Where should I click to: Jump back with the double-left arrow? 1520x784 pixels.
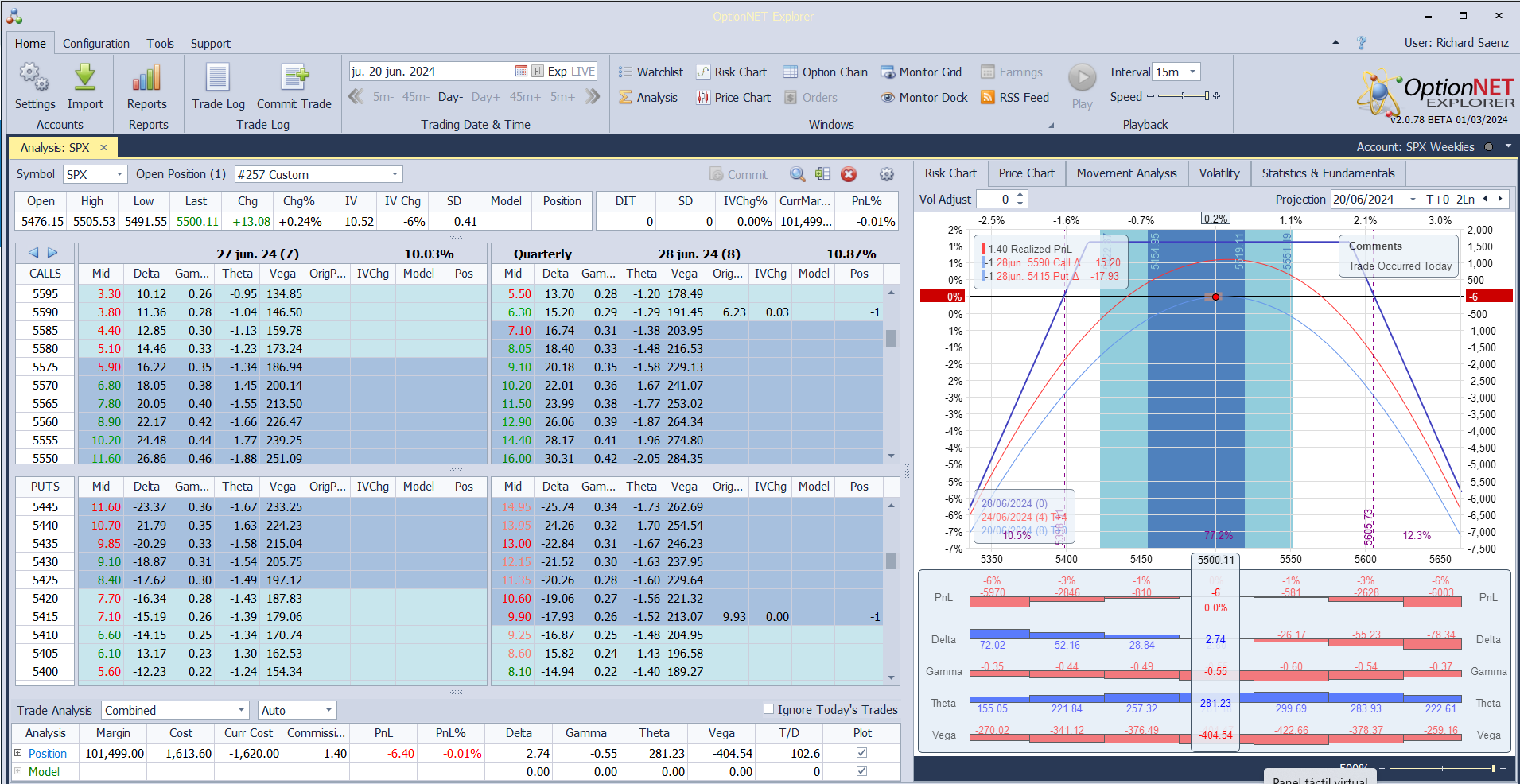click(x=356, y=97)
